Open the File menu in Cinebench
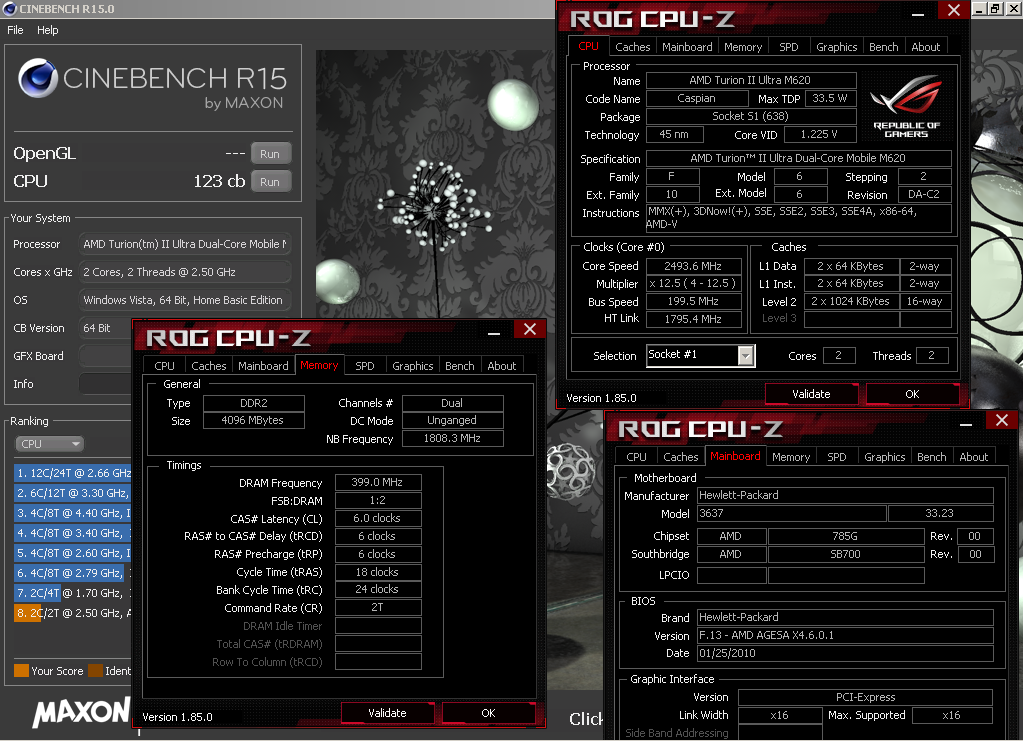 point(15,30)
